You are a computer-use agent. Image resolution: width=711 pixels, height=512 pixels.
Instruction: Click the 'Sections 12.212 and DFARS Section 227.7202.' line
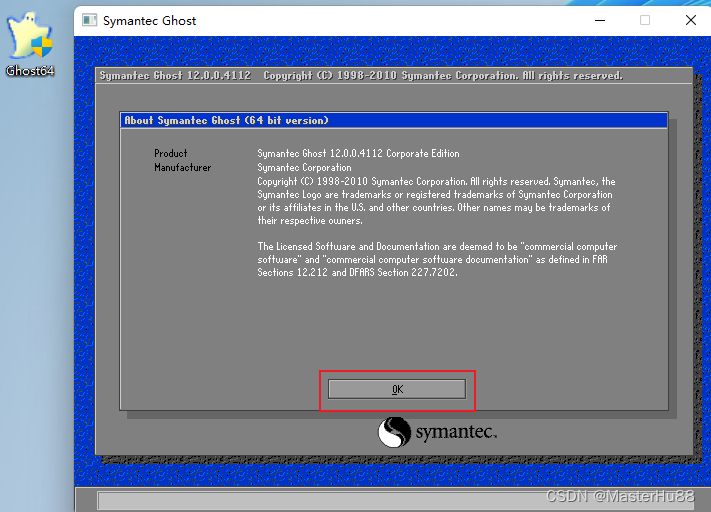point(357,273)
